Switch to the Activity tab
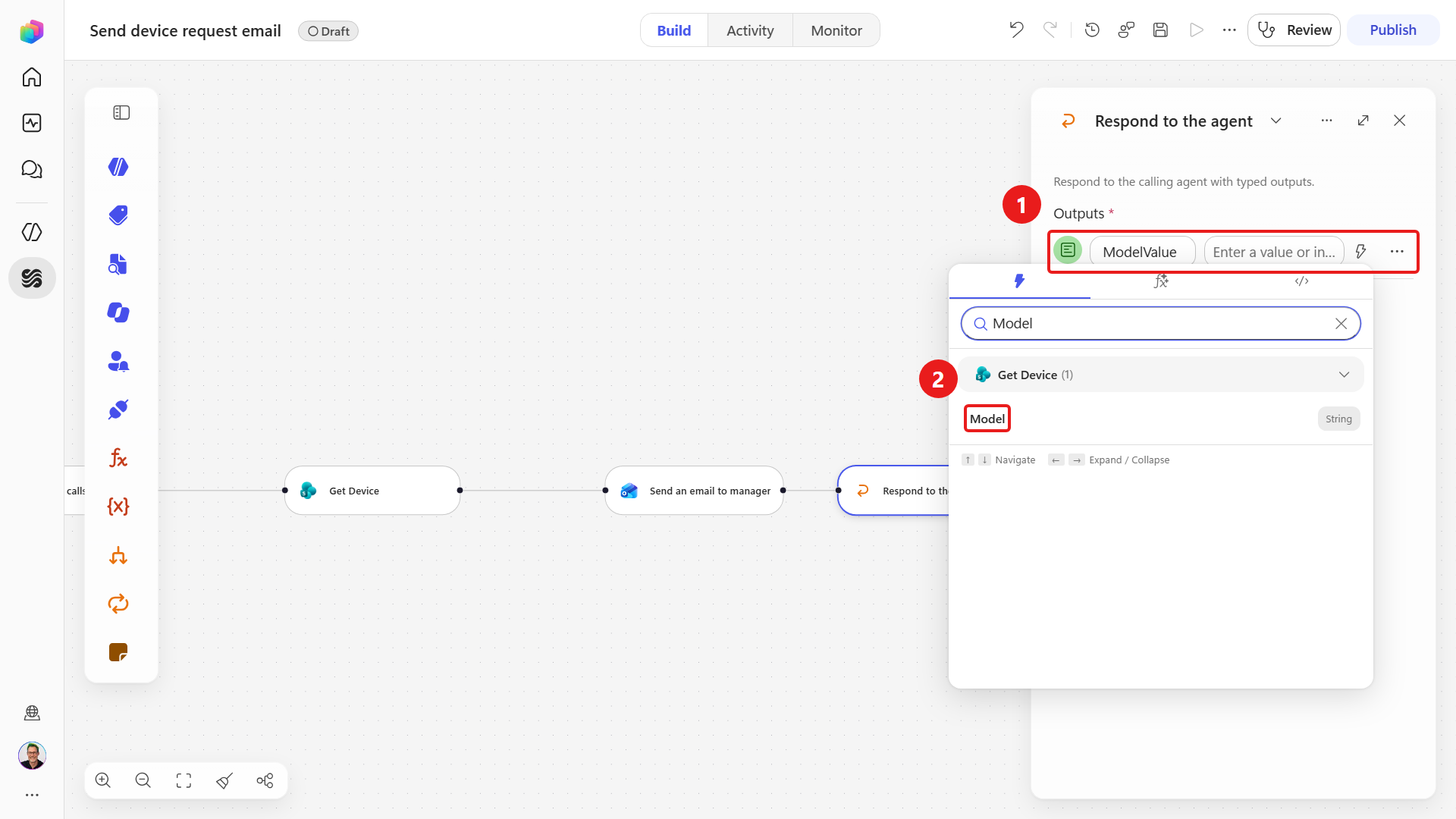1456x819 pixels. point(750,30)
